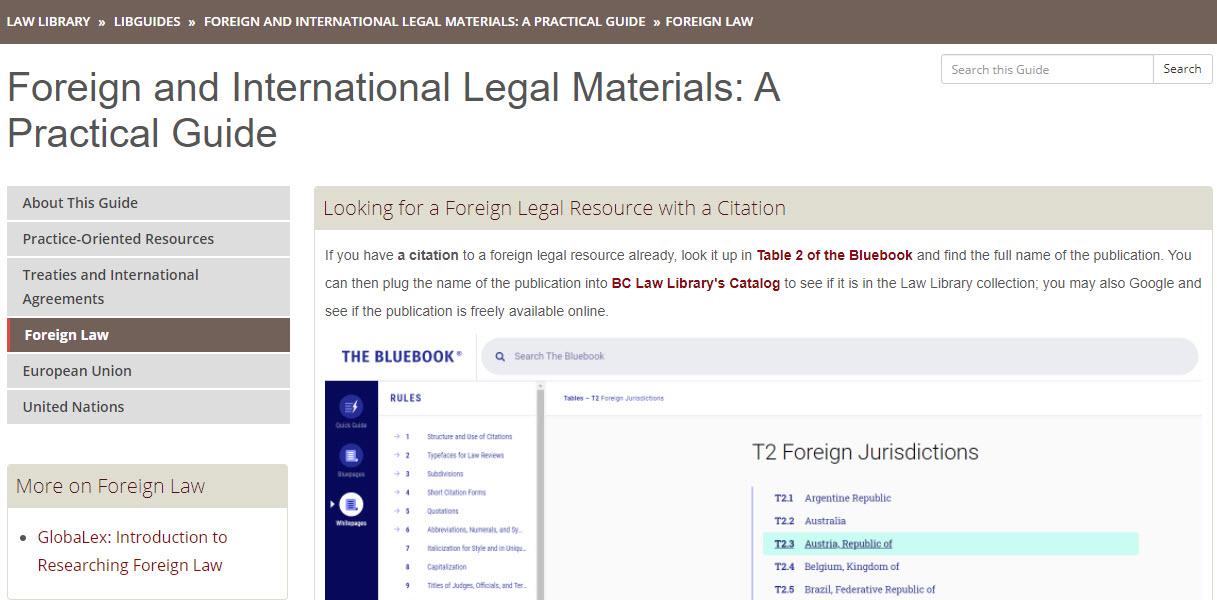Select the Foreign Law tab
Viewport: 1217px width, 600px height.
(148, 335)
